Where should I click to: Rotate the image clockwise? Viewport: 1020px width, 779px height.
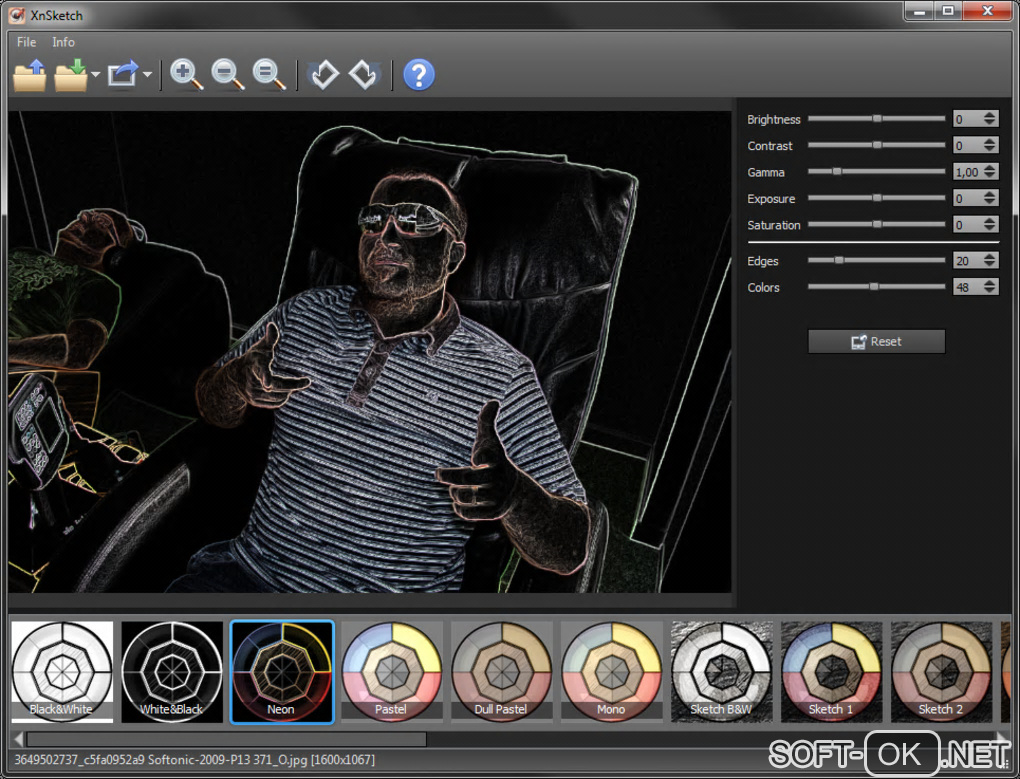click(364, 75)
